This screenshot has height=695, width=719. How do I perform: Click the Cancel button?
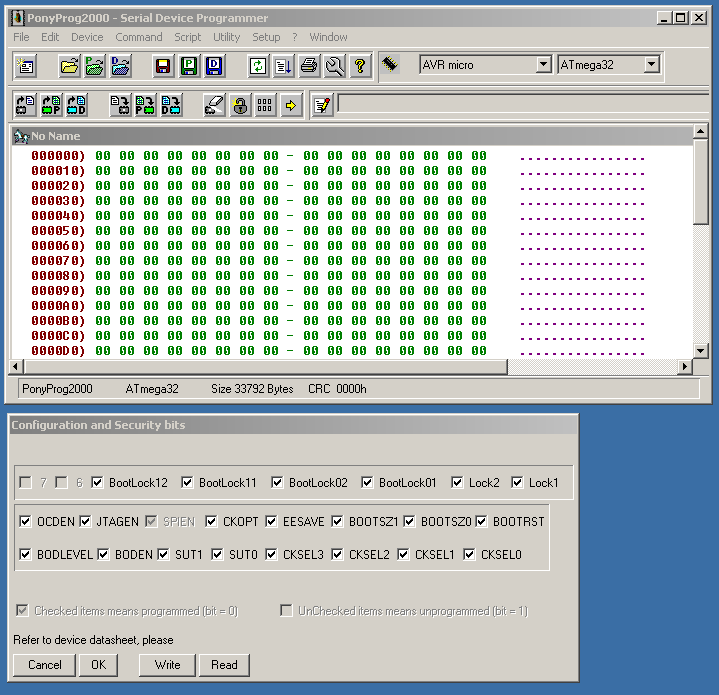coord(44,665)
